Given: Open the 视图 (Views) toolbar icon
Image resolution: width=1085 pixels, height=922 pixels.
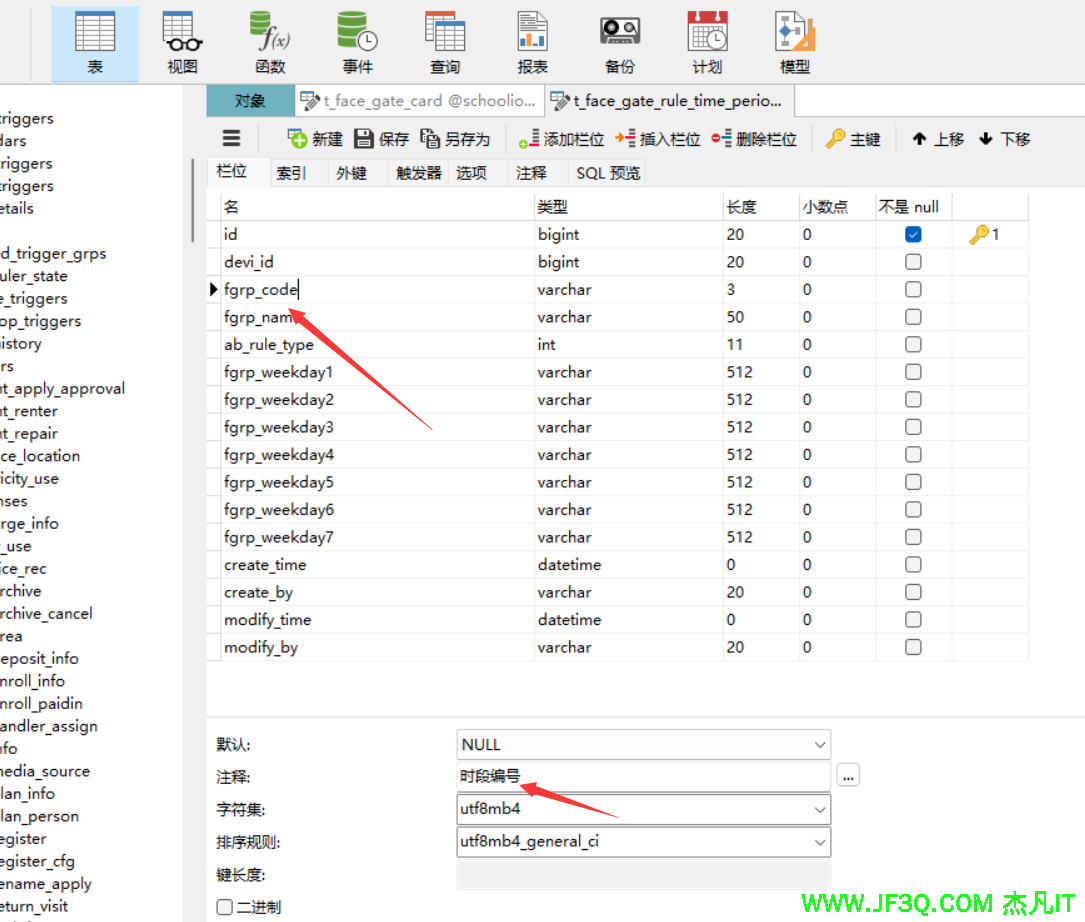Looking at the screenshot, I should 182,42.
